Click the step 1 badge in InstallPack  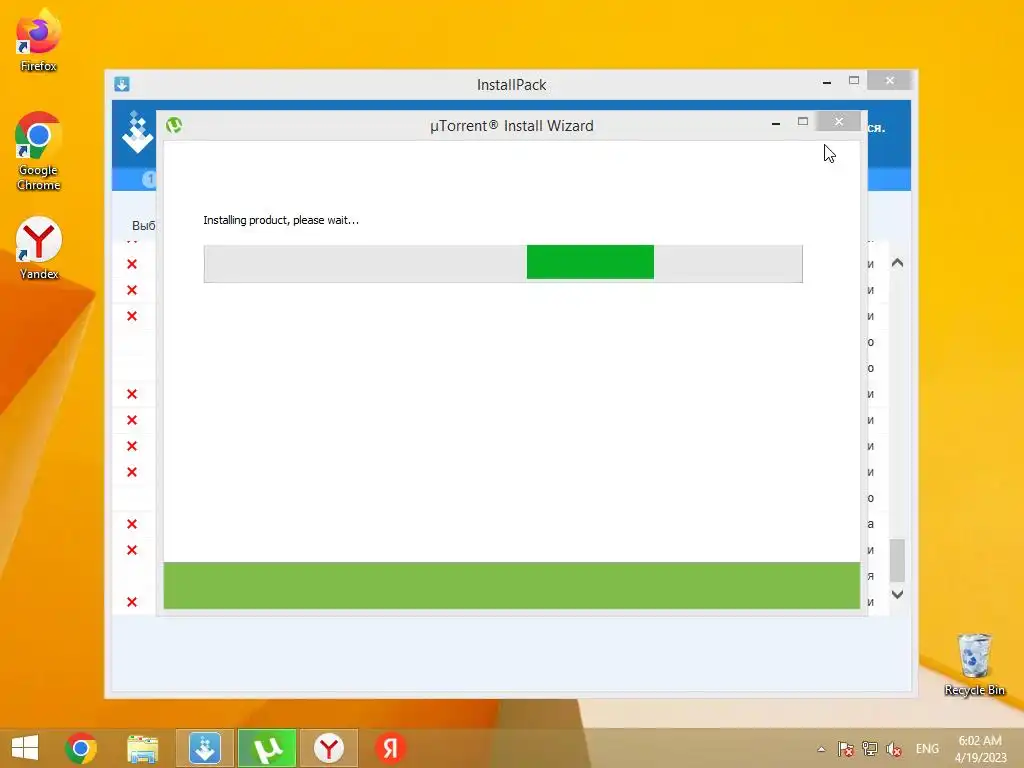149,178
